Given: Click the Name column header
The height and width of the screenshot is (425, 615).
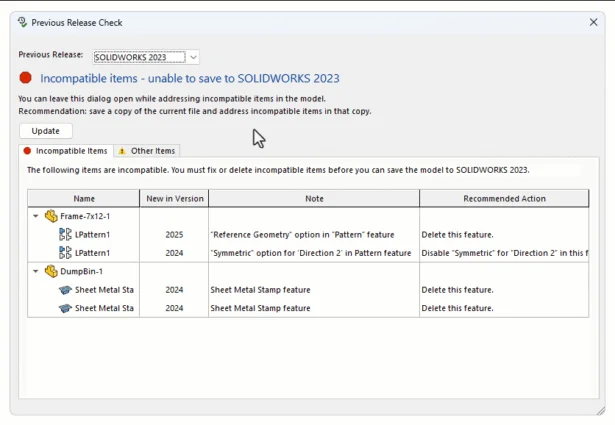Looking at the screenshot, I should 84,198.
